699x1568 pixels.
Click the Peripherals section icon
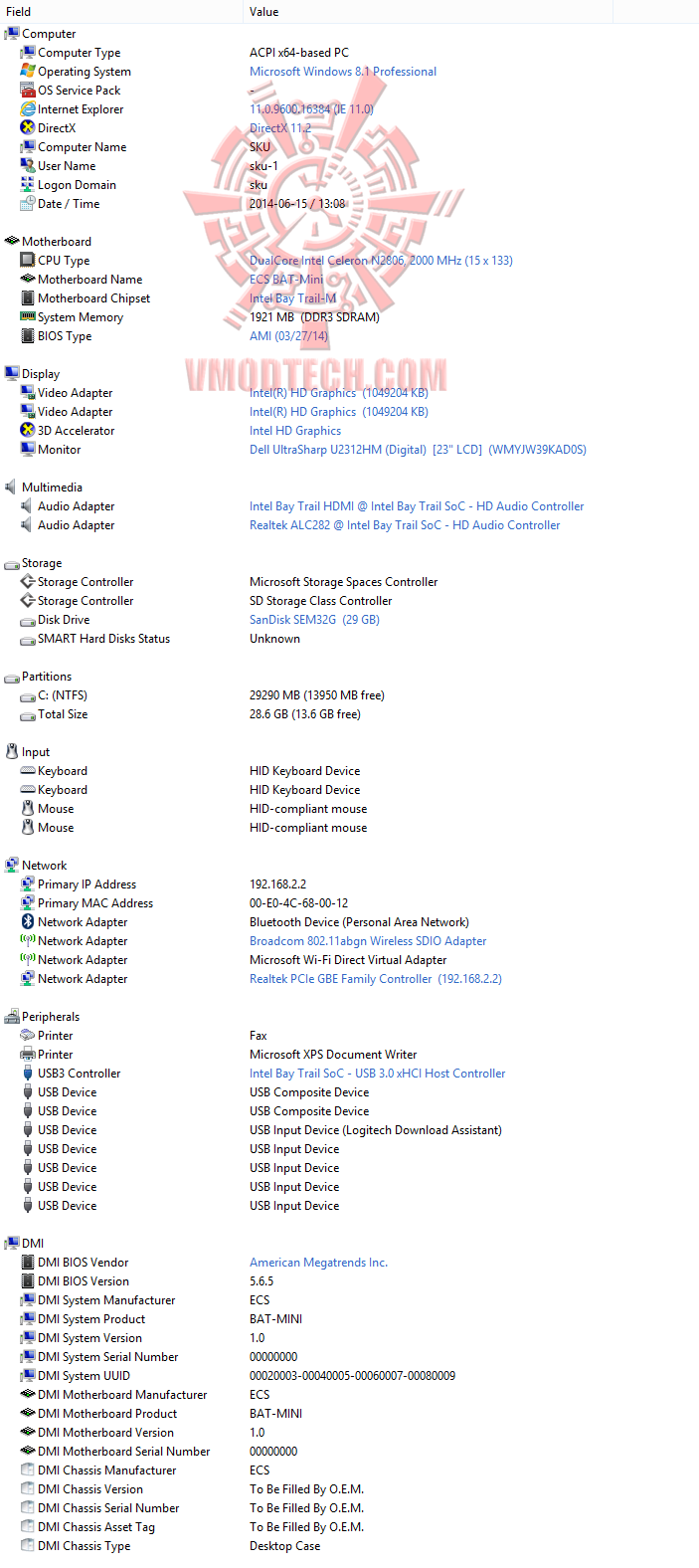12,1017
